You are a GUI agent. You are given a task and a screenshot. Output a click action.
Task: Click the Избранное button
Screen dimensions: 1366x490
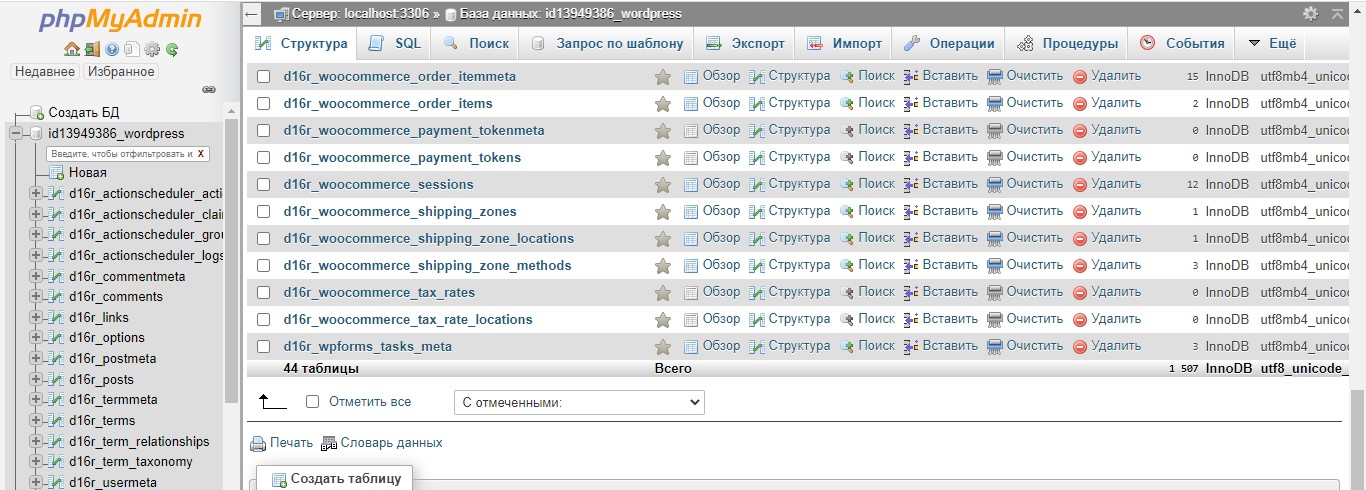click(121, 72)
